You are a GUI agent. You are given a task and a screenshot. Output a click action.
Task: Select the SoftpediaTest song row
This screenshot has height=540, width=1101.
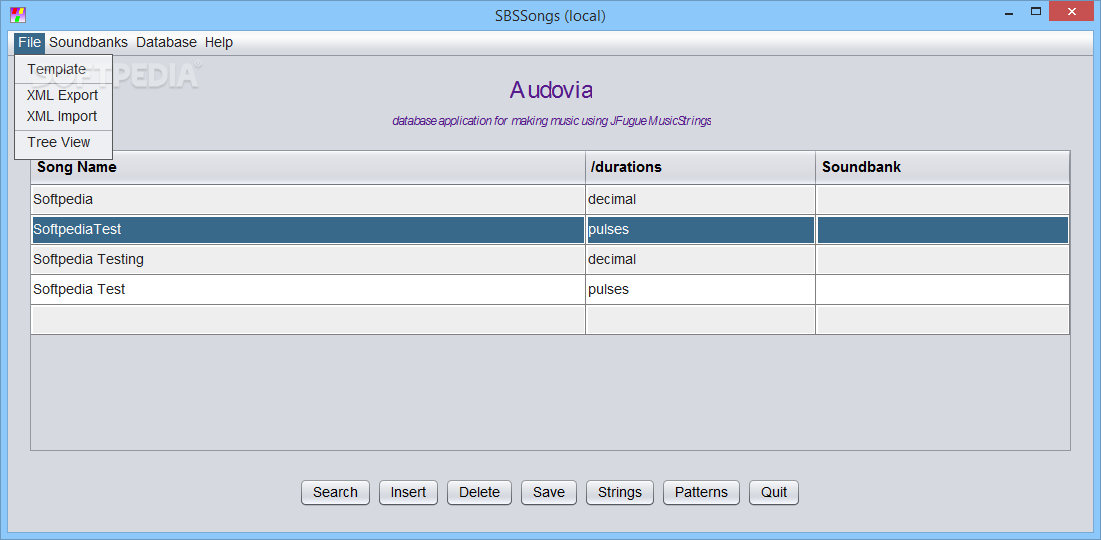point(550,230)
